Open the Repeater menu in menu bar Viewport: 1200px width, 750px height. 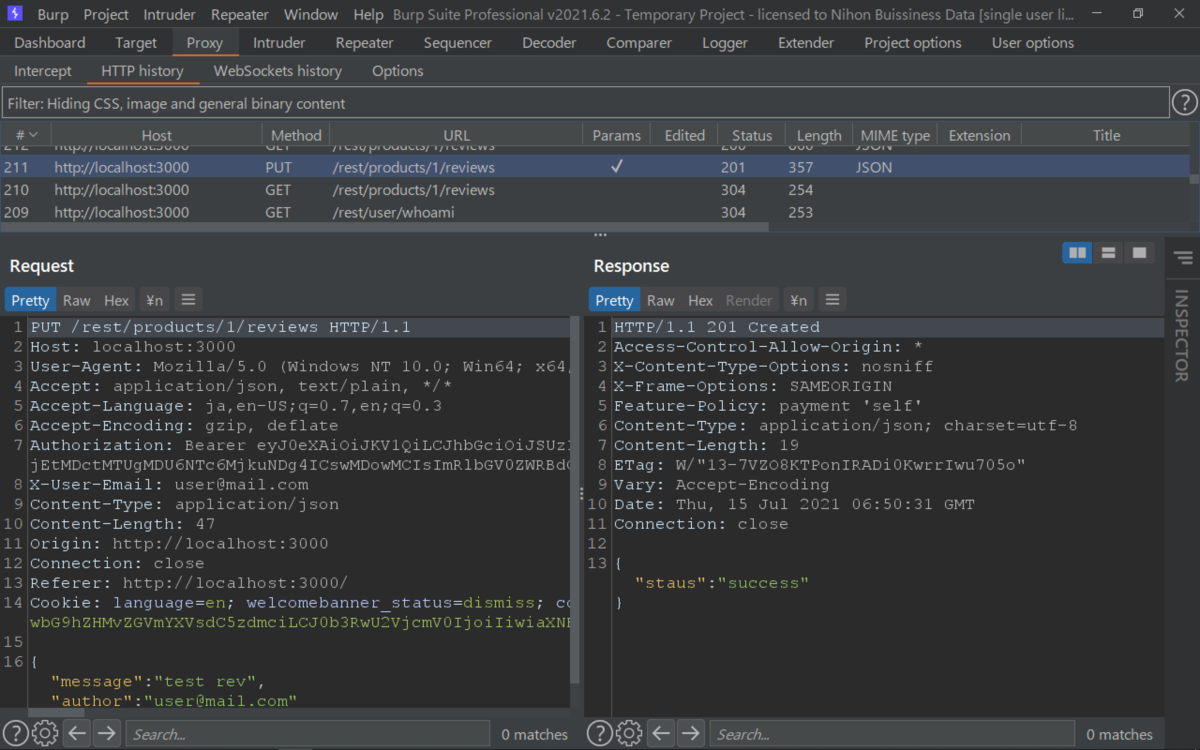point(241,15)
